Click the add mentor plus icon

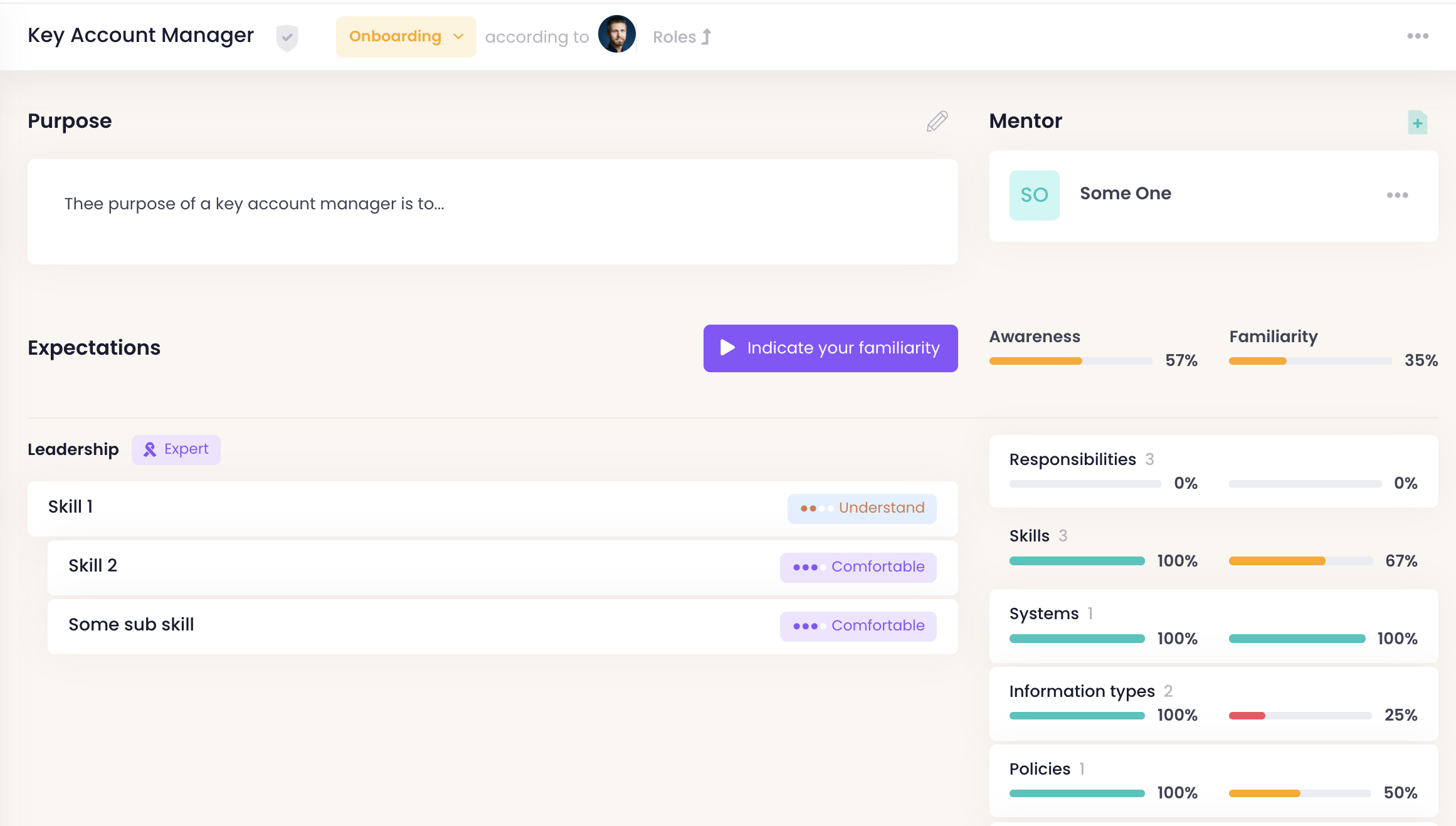point(1417,123)
